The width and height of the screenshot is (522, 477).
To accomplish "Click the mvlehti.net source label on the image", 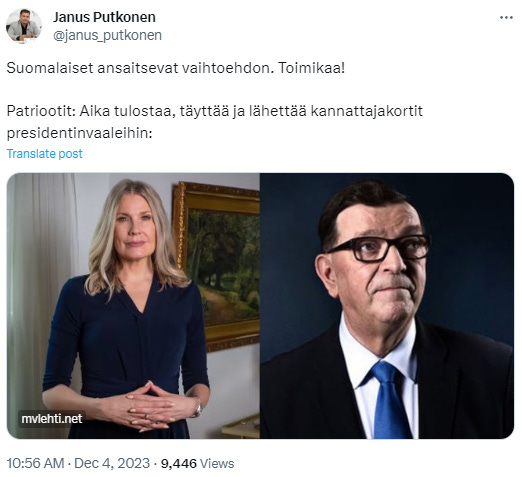I will (x=52, y=419).
